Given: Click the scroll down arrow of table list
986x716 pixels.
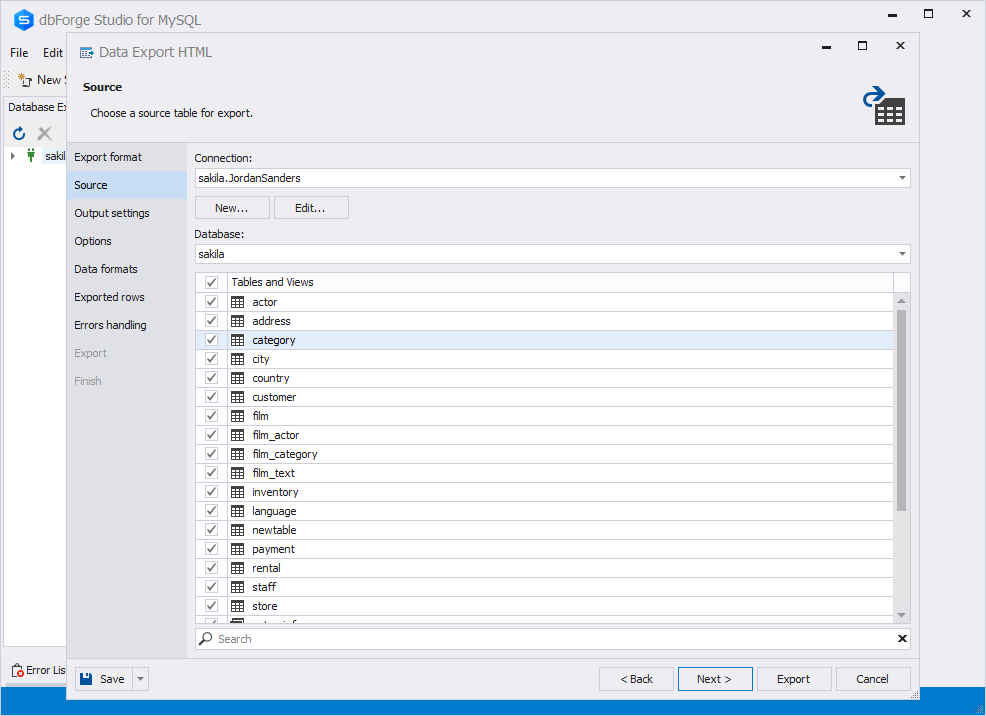Looking at the screenshot, I should 902,615.
